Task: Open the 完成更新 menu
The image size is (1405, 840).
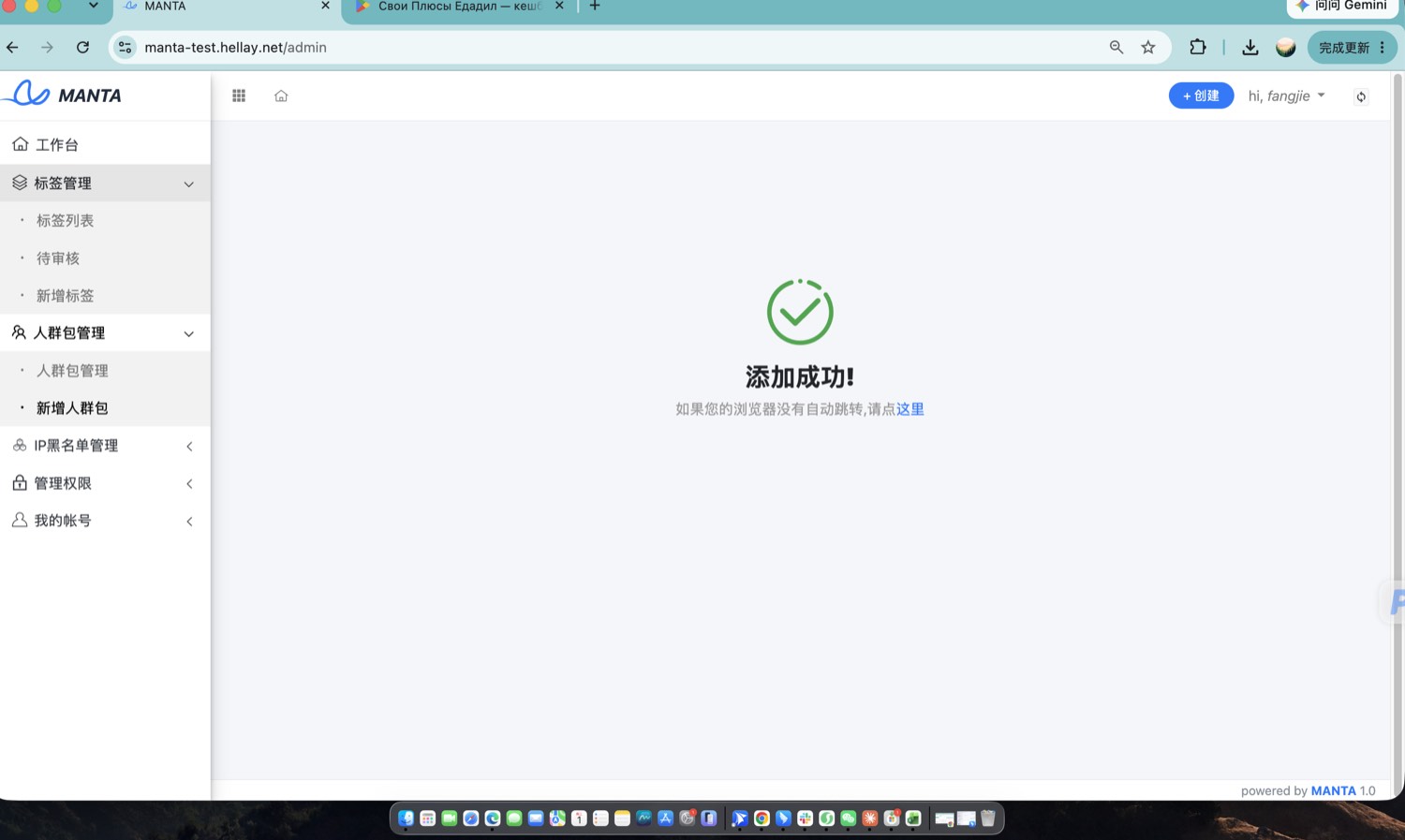Action: 1352,47
